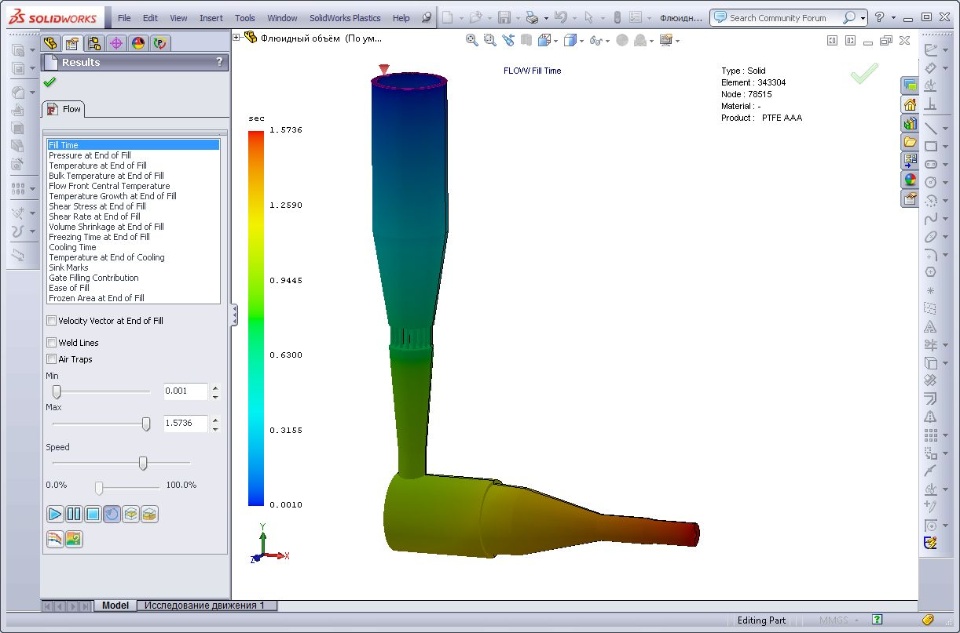Click the Hide/Show Items glasses icon
Viewport: 960px width, 633px height.
tap(595, 40)
